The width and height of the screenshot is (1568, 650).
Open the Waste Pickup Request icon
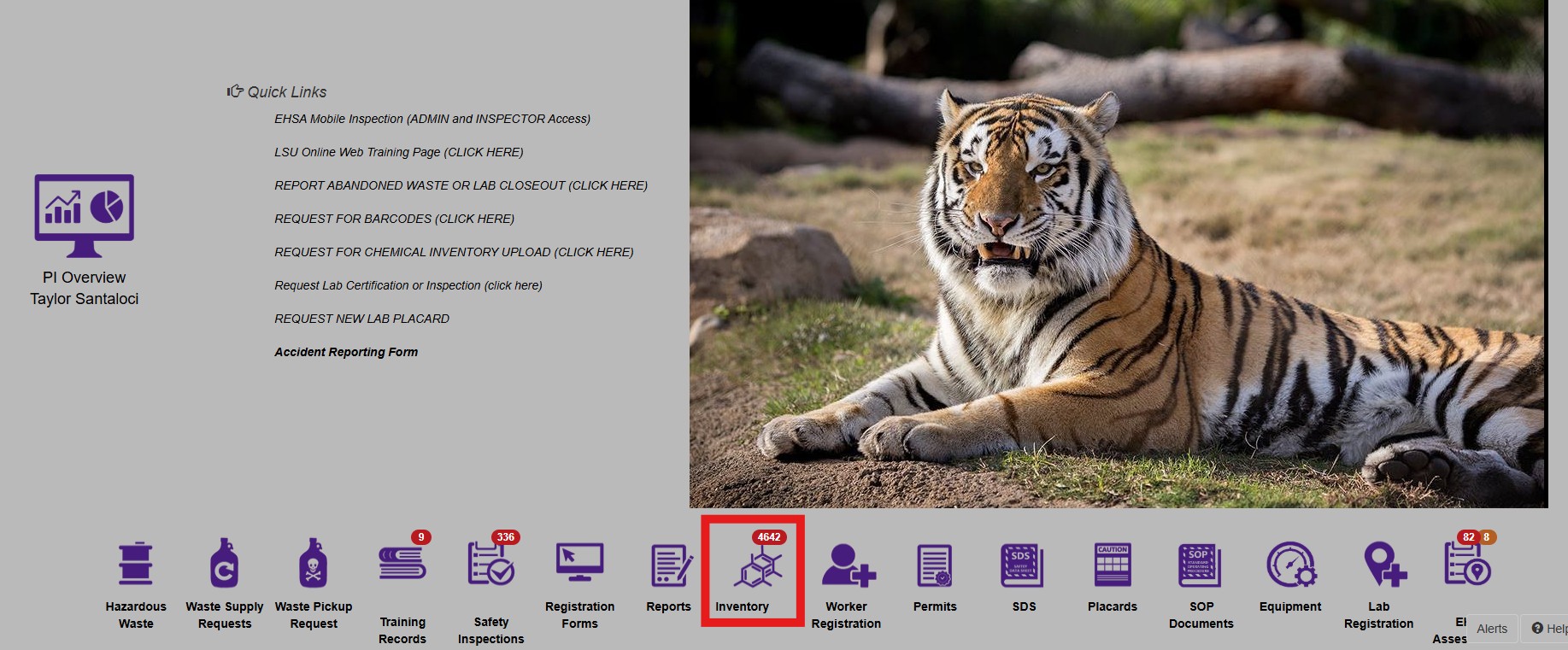coord(314,565)
